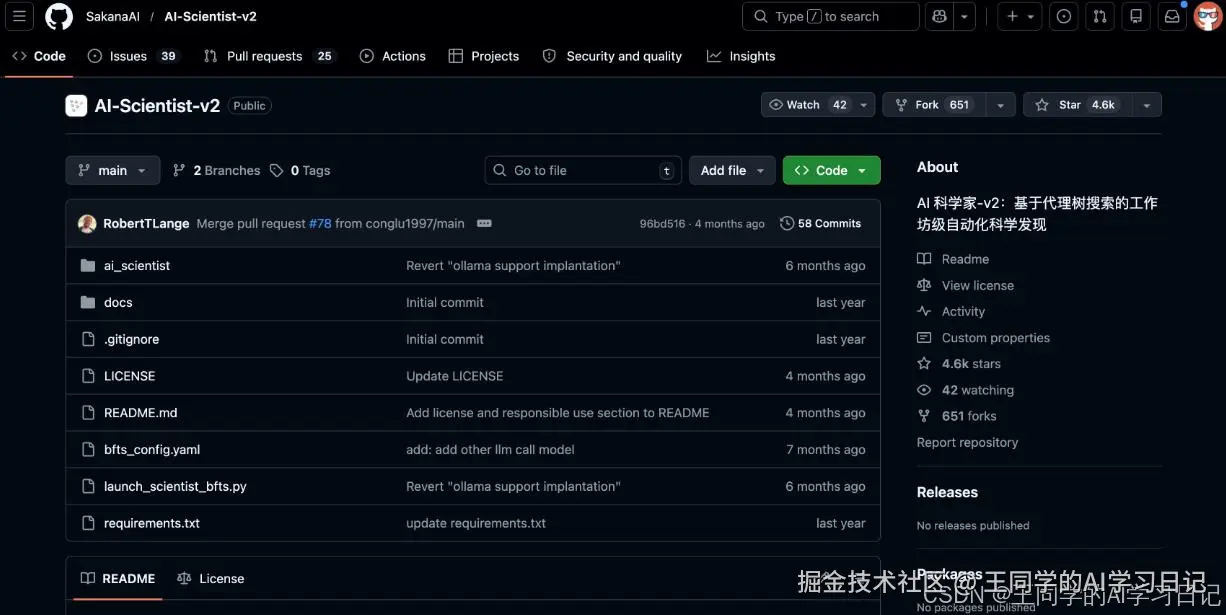
Task: Click the GitHub logo
Action: coord(59,16)
